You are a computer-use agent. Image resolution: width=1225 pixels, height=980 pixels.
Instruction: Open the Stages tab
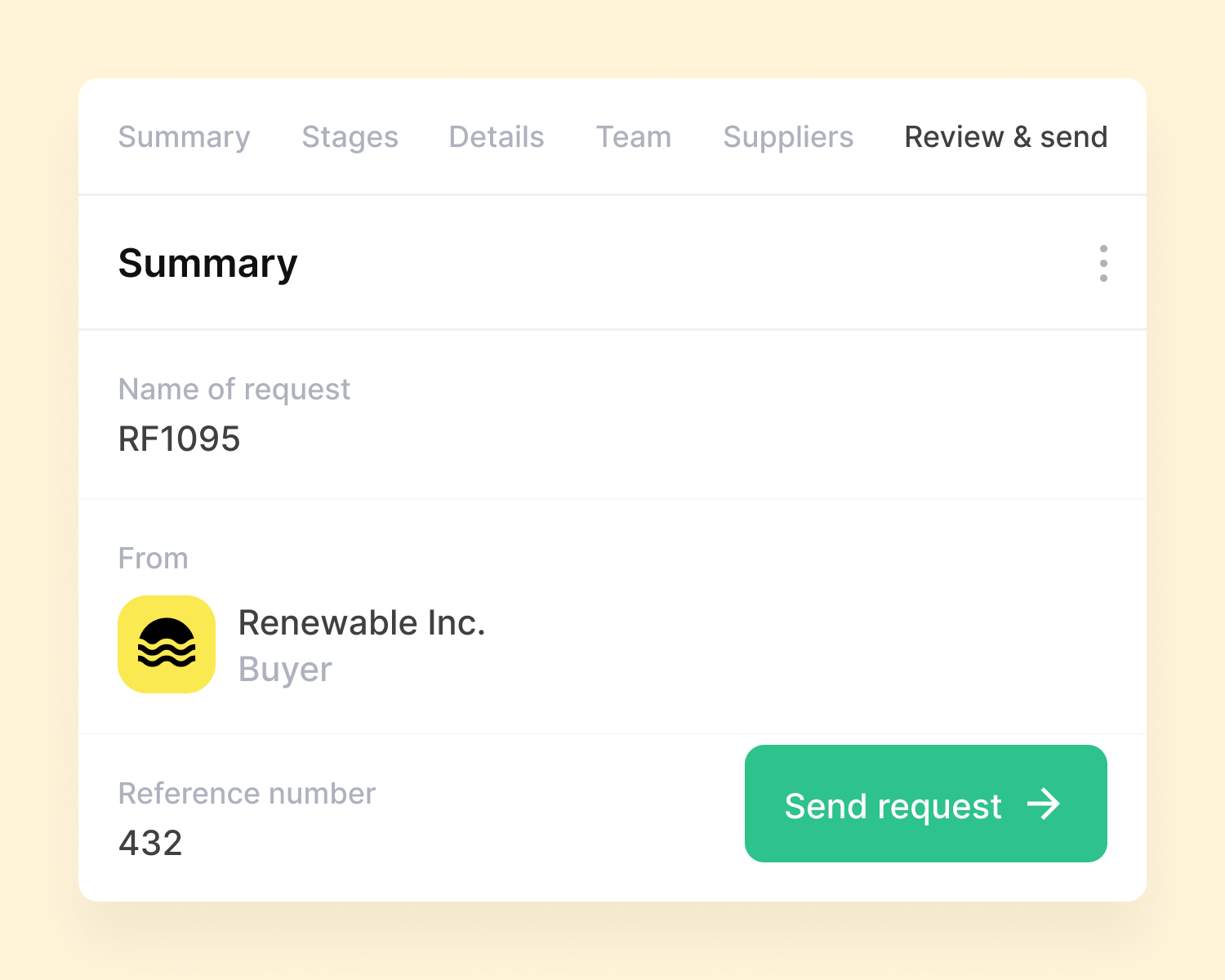pyautogui.click(x=350, y=137)
